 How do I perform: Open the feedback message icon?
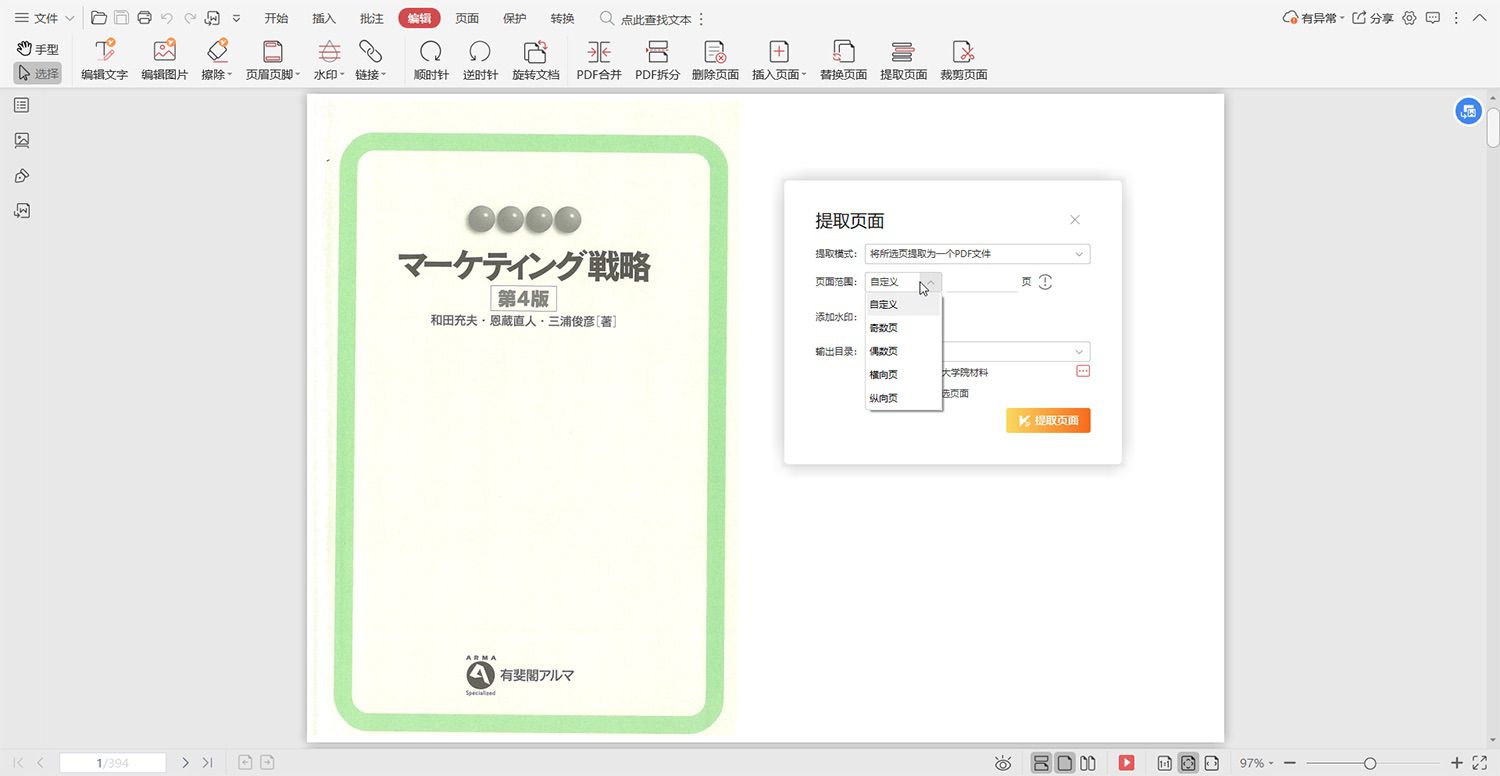click(x=1433, y=18)
